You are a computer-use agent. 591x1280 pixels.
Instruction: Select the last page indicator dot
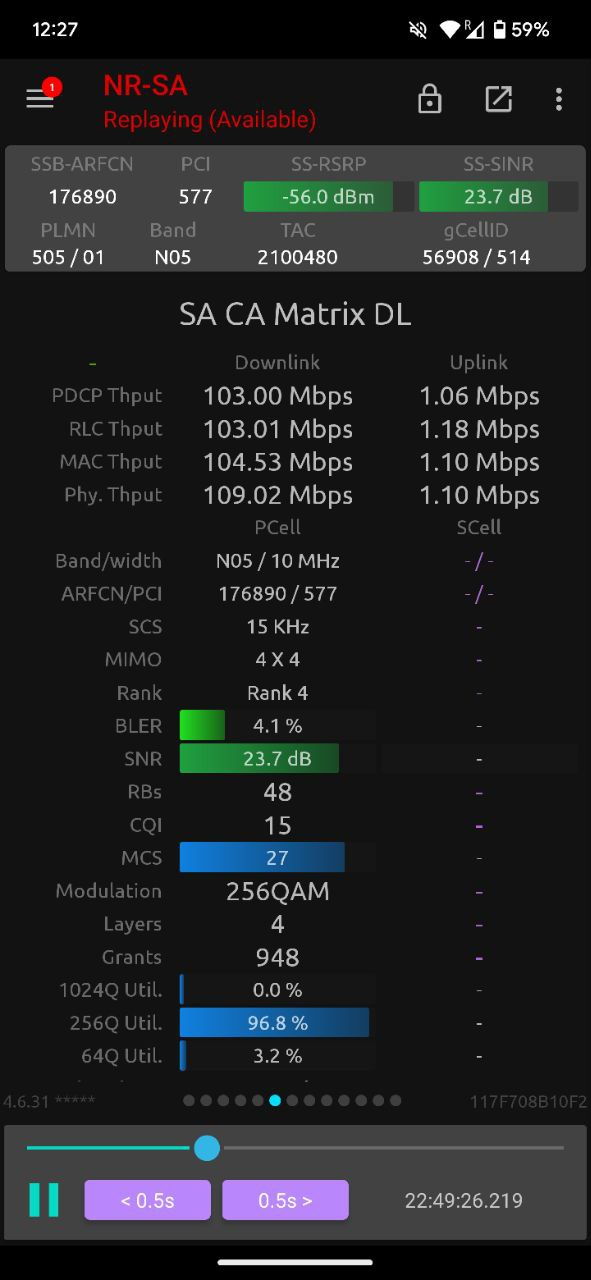395,1100
